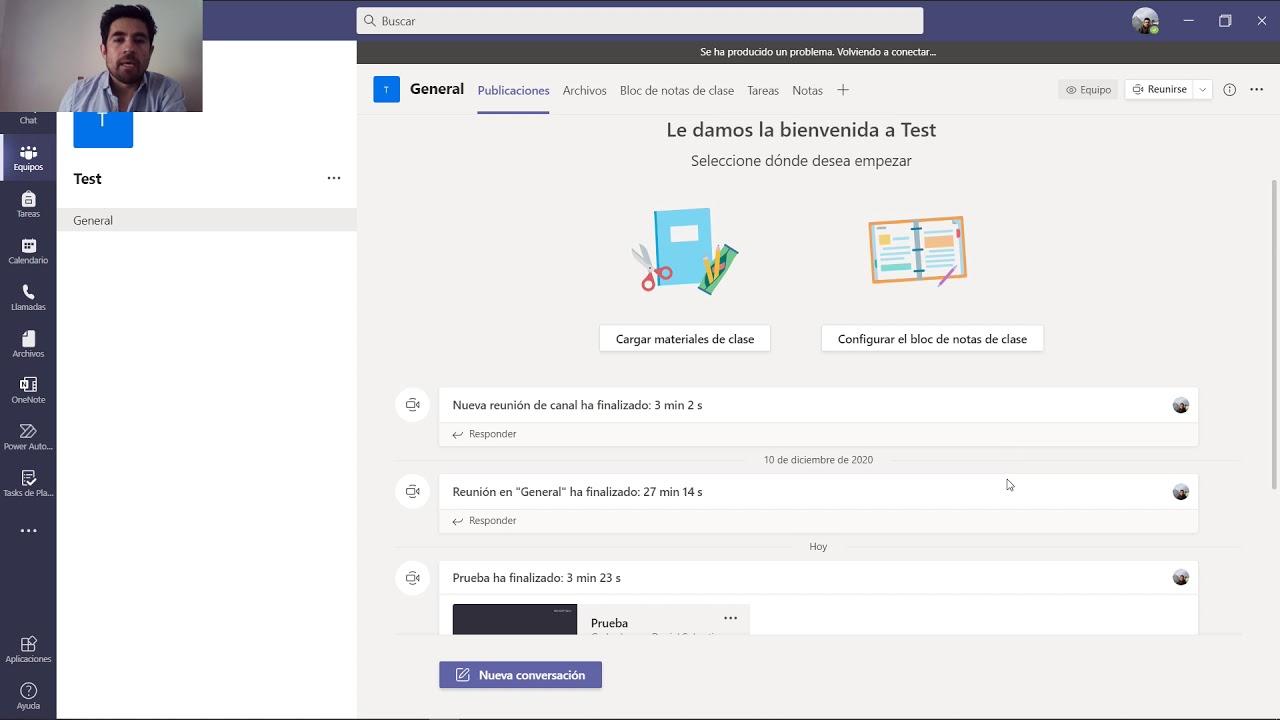This screenshot has width=1280, height=720.
Task: Open Tareas in the left sidebar
Action: [x=28, y=204]
